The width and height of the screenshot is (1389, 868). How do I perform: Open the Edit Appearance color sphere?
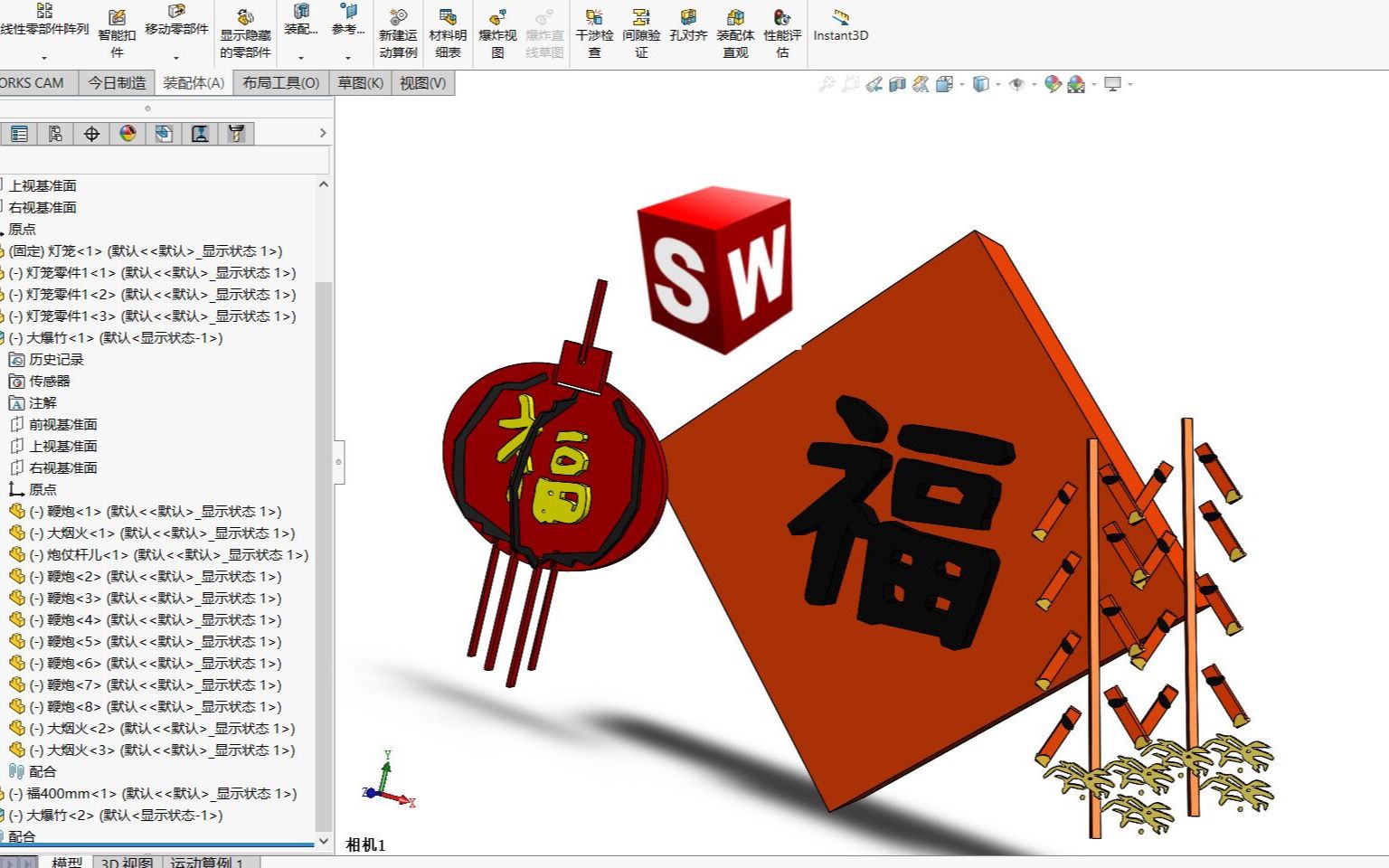click(1052, 83)
